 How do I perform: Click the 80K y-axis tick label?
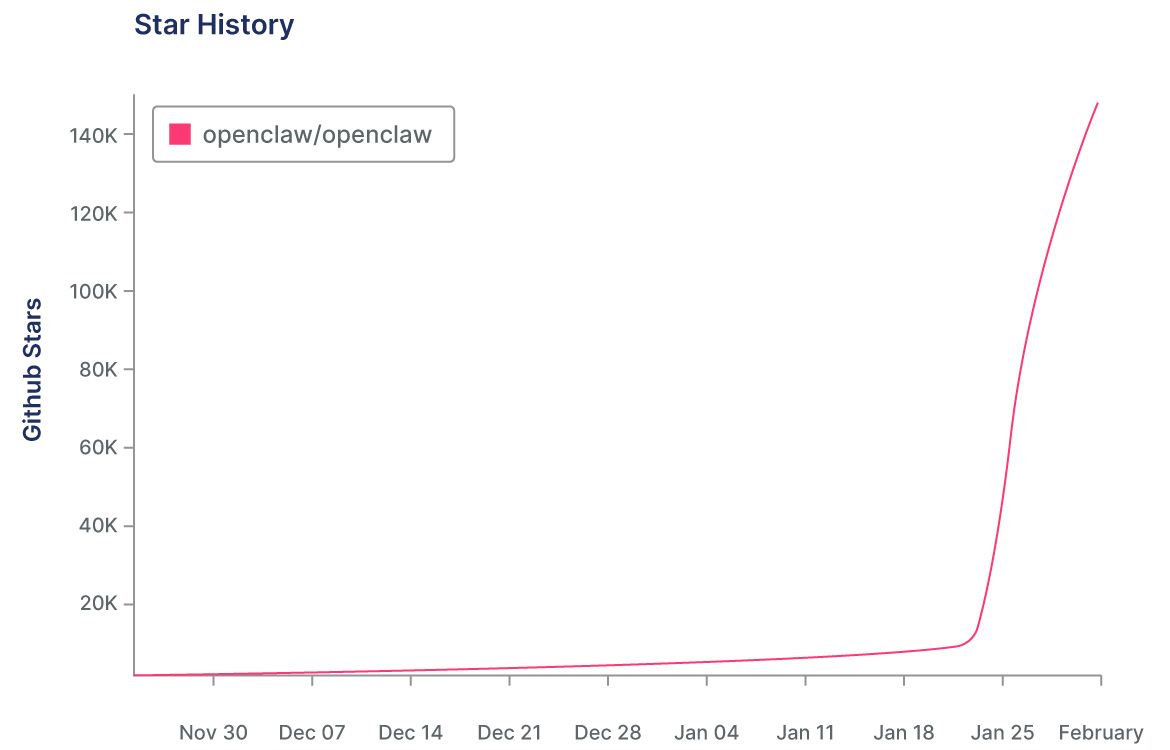(100, 369)
